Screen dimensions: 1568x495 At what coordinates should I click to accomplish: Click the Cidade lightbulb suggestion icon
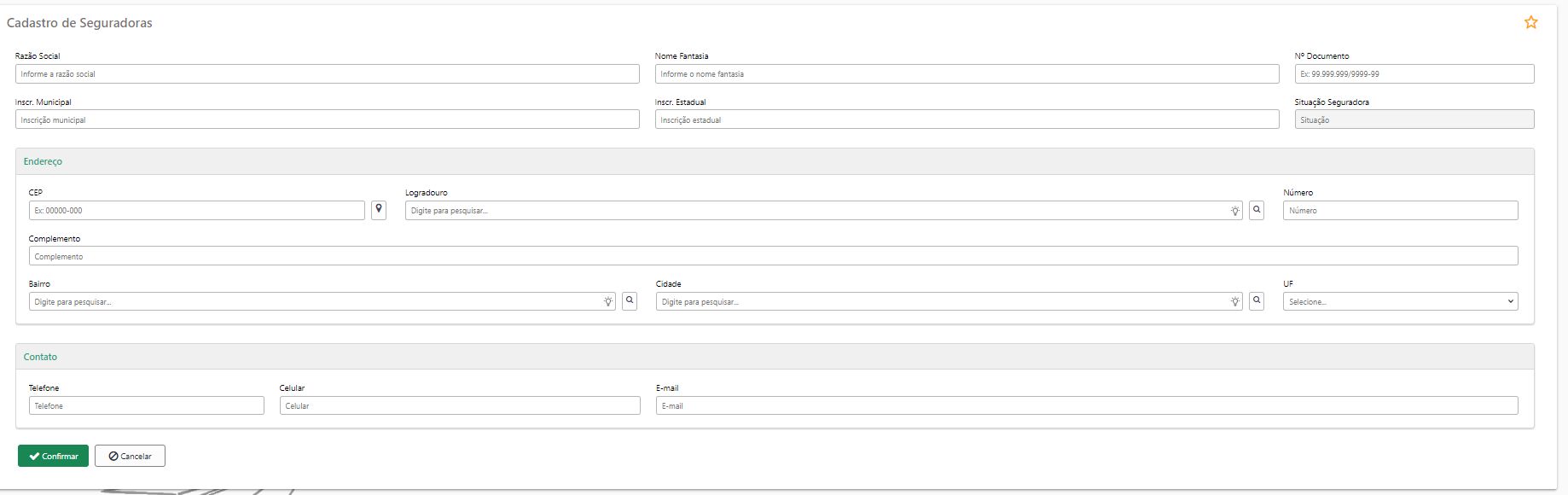pyautogui.click(x=1234, y=302)
